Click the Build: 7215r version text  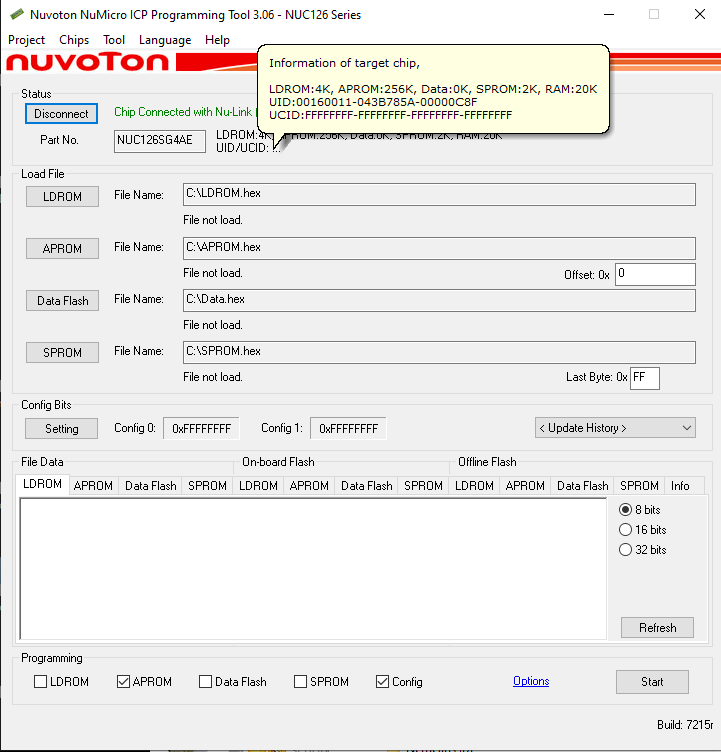pos(685,725)
